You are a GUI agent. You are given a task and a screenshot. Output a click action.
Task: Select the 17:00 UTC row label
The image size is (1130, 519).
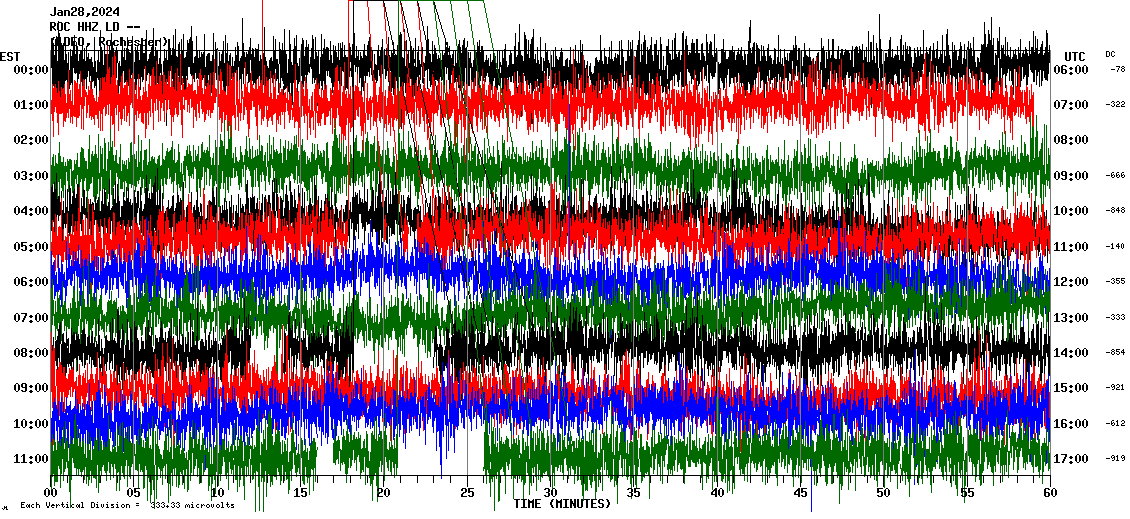(x=1070, y=459)
